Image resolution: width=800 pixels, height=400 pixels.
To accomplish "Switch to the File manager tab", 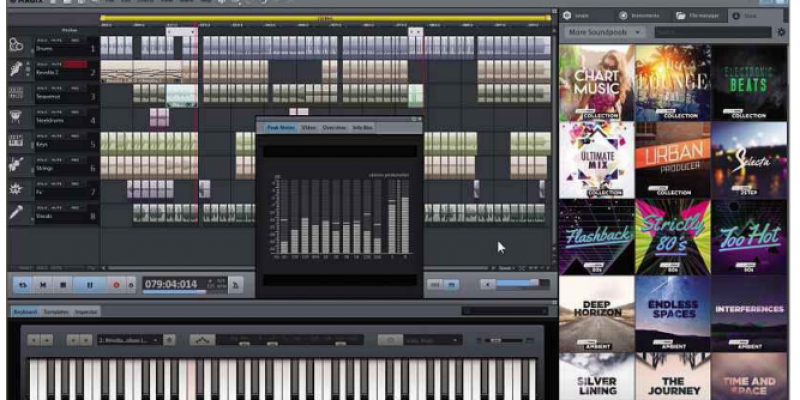I will tap(700, 16).
